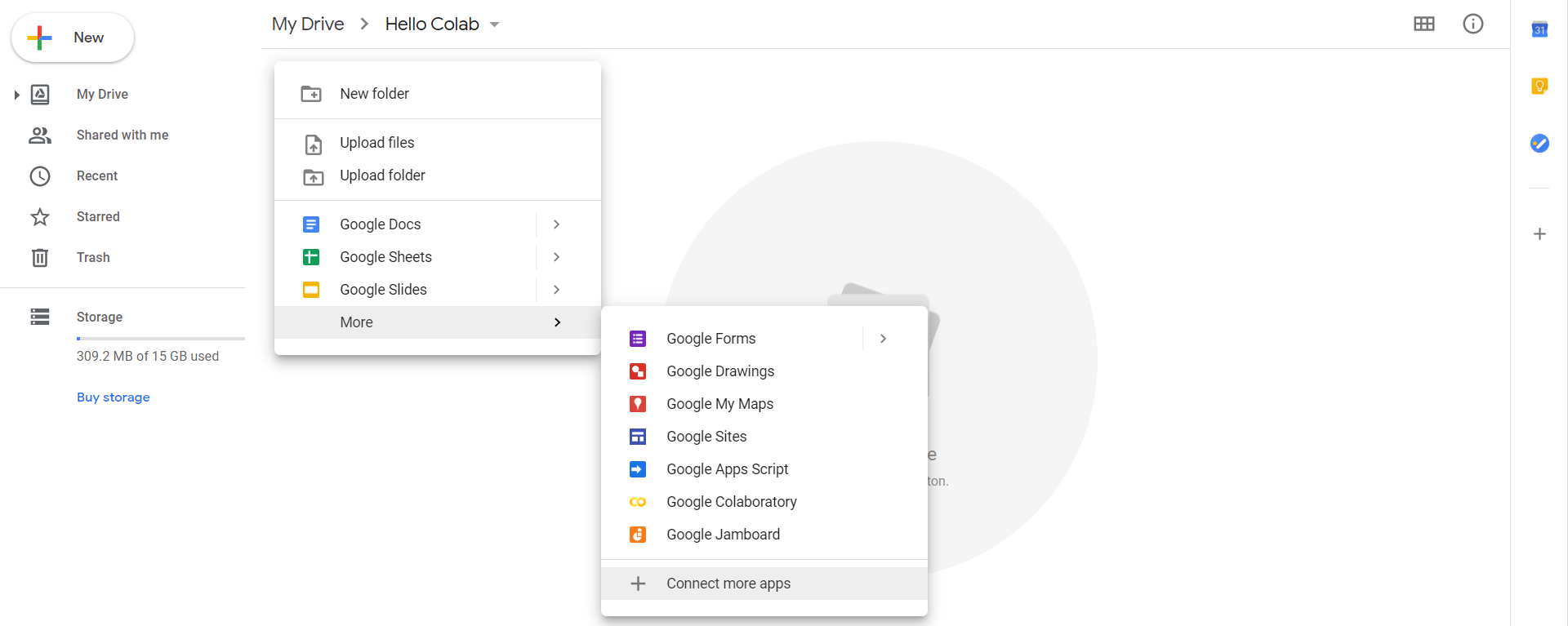The image size is (1568, 626).
Task: Open the Buy storage link
Action: (114, 397)
